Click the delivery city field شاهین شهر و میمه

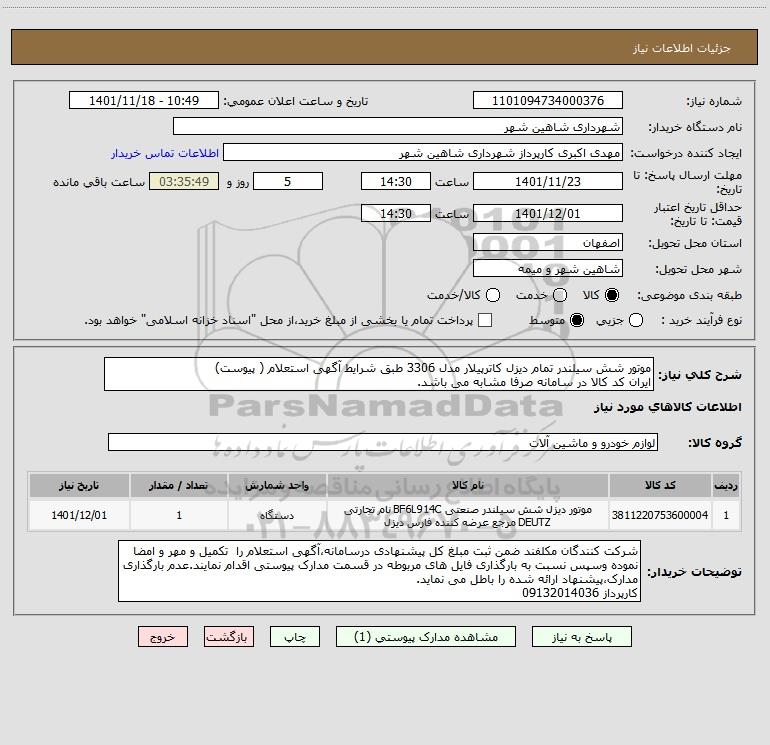548,268
